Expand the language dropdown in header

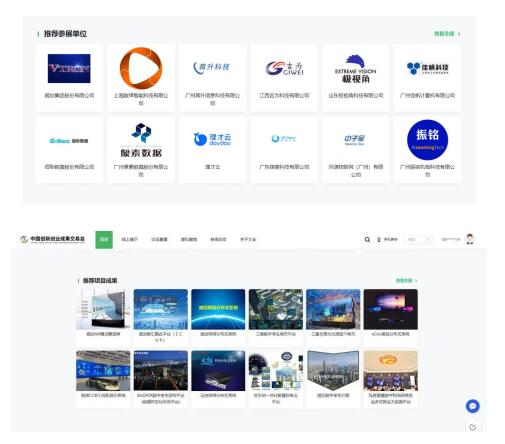(x=418, y=239)
